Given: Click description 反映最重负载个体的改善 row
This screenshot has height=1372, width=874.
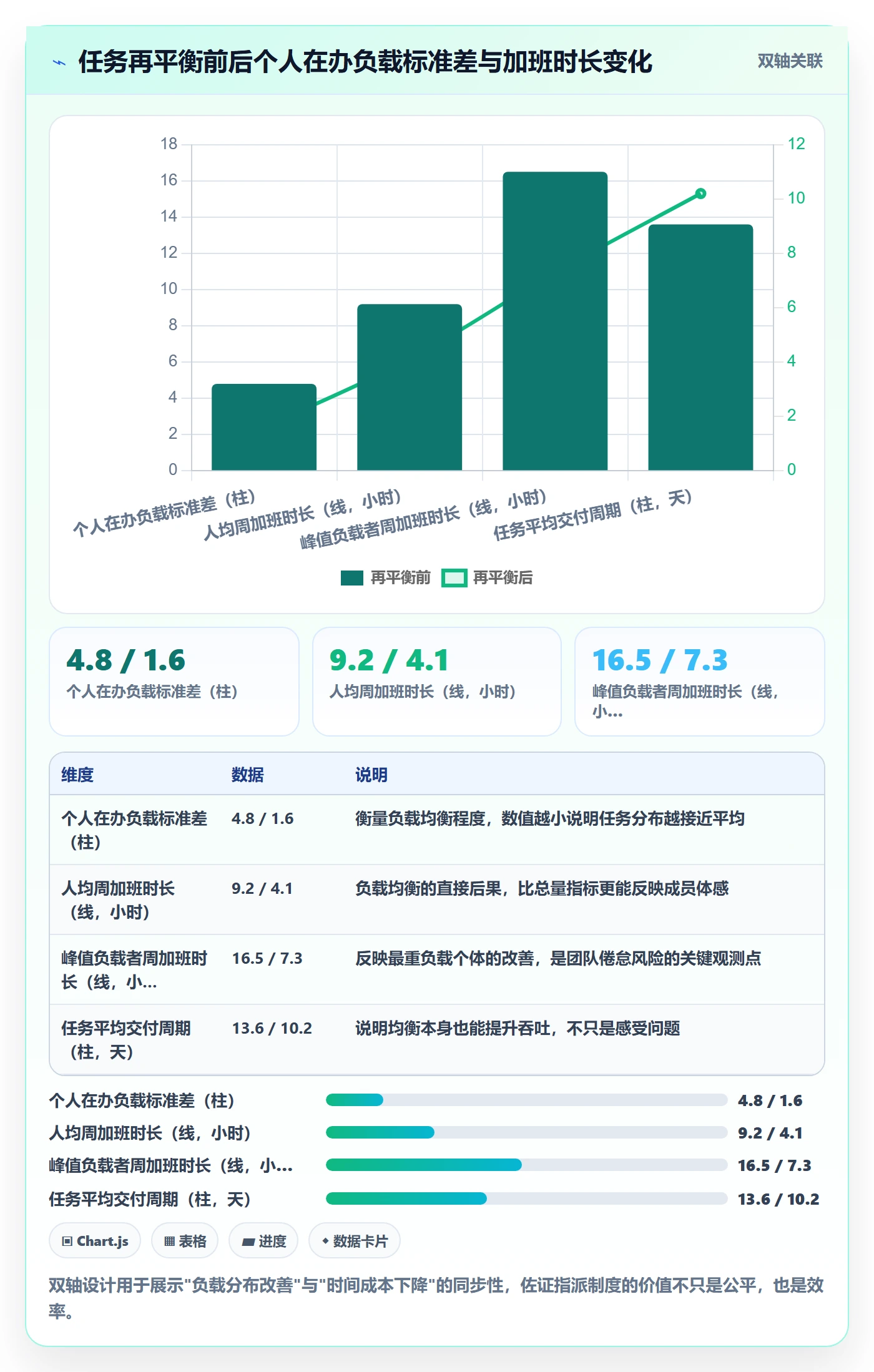Looking at the screenshot, I should [x=558, y=958].
